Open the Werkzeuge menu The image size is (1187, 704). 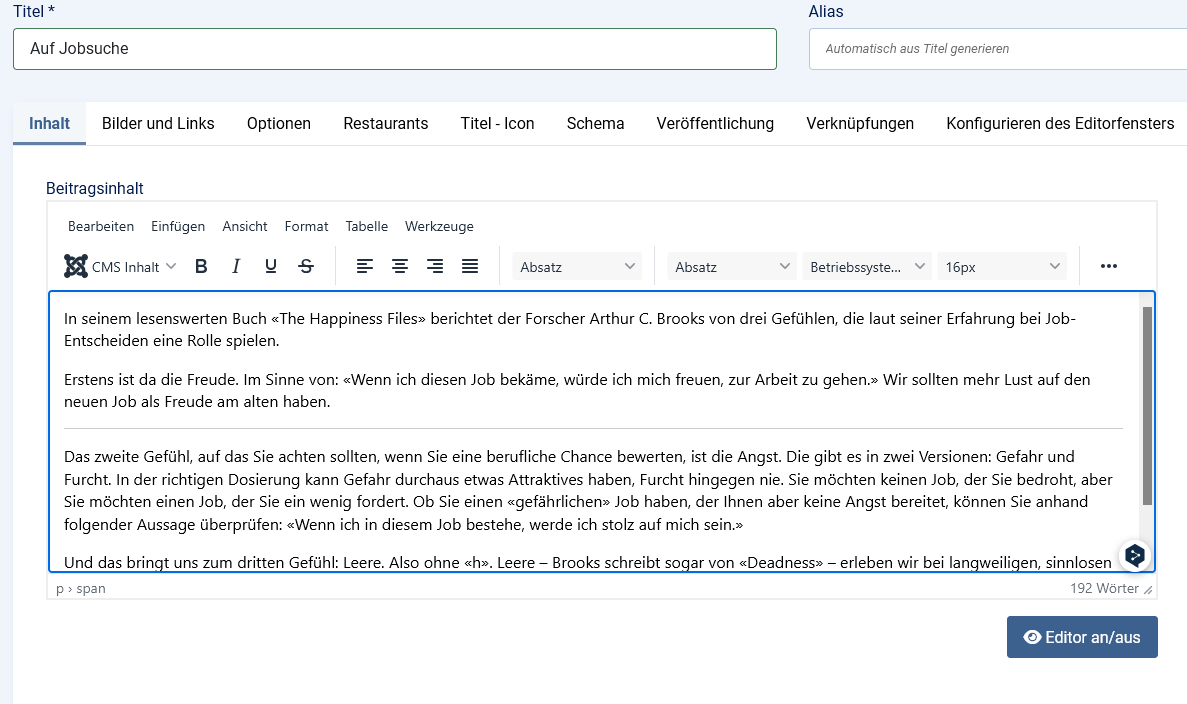click(x=439, y=227)
